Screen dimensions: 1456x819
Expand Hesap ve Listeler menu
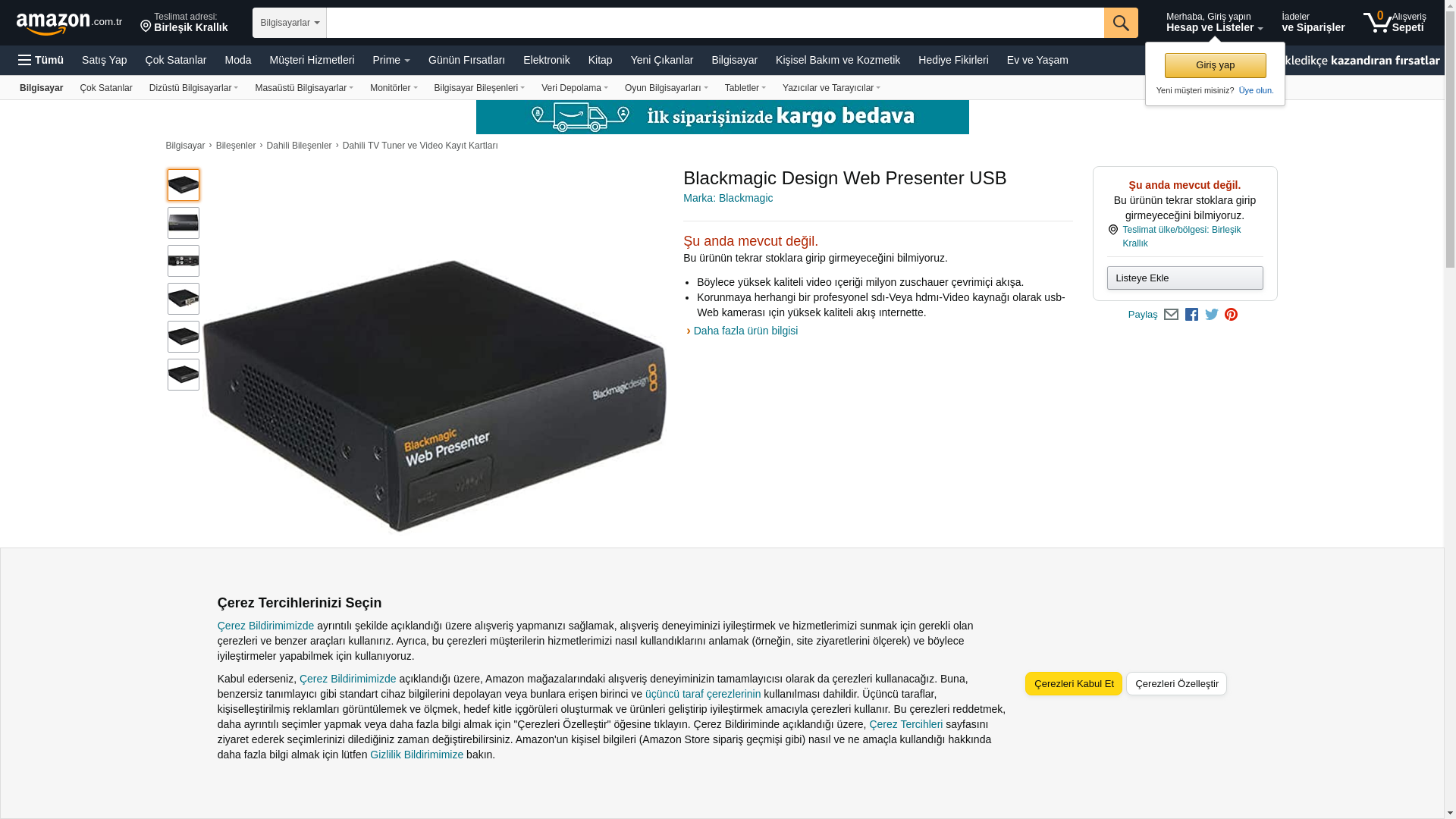point(1214,23)
